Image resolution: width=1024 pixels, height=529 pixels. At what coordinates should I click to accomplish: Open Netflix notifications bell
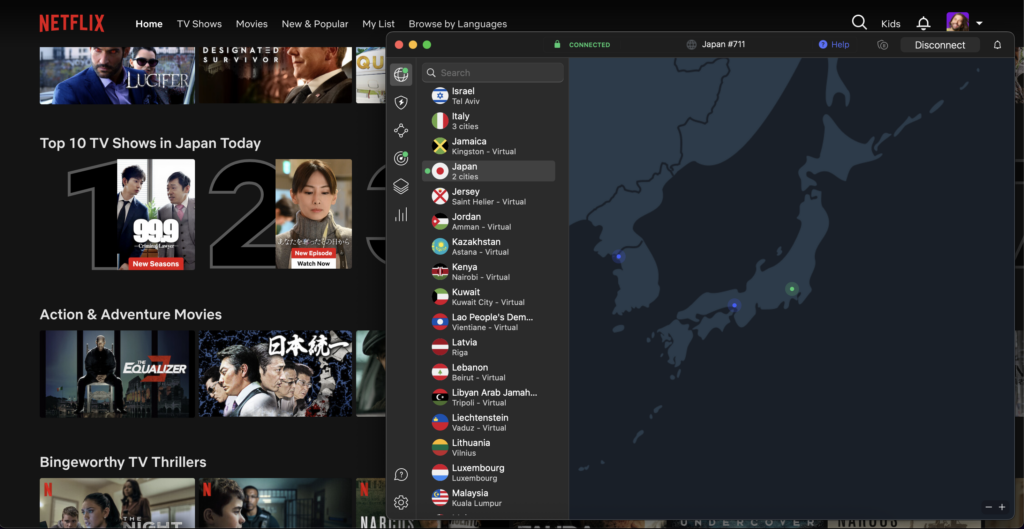point(923,24)
